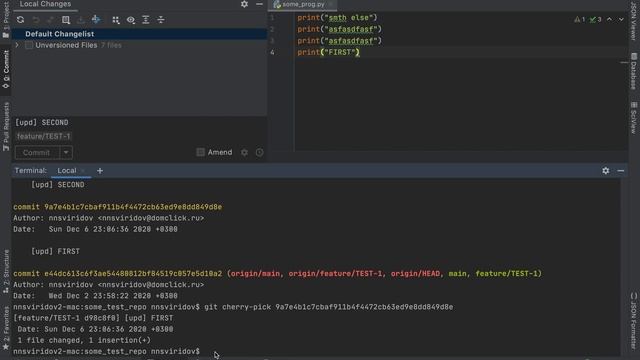
Task: Click the Commit button
Action: click(37, 153)
